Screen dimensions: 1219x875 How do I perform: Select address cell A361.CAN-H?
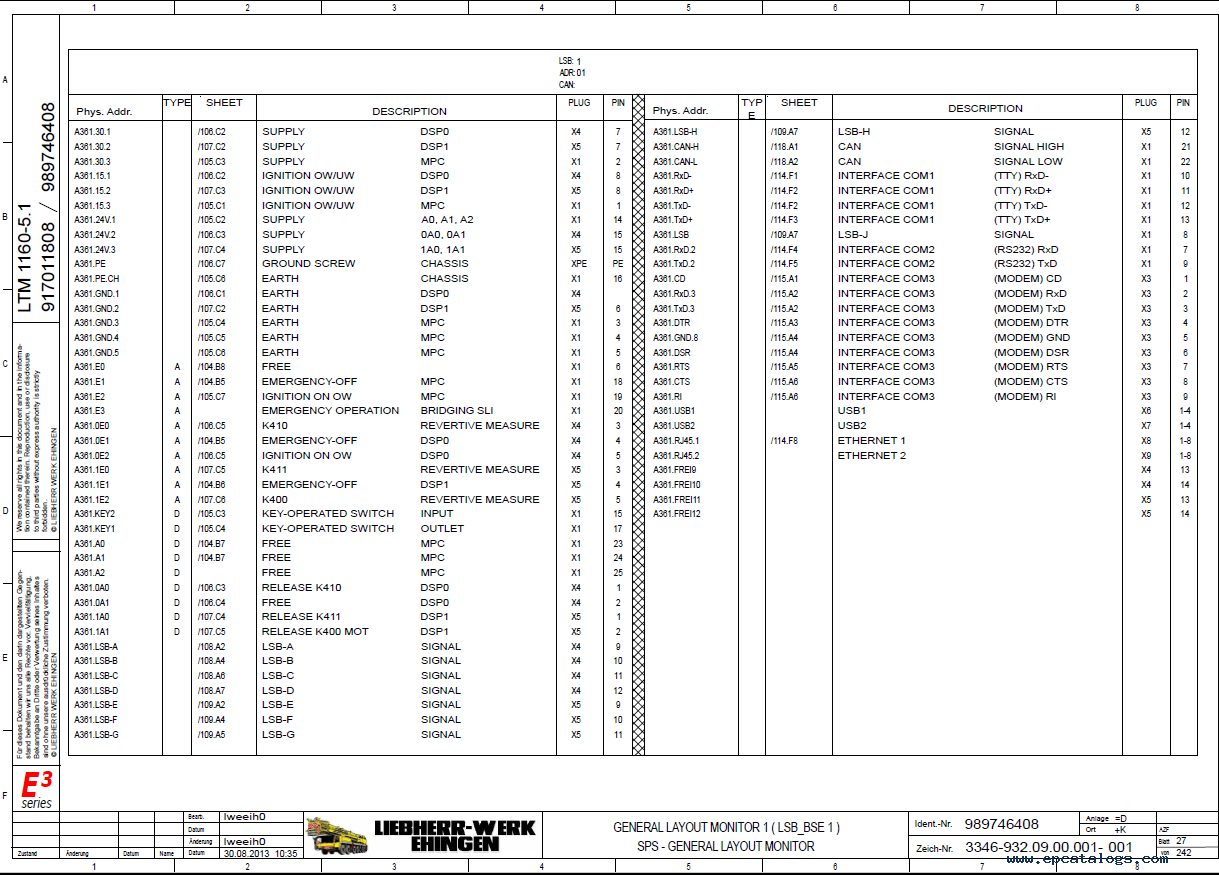click(675, 146)
